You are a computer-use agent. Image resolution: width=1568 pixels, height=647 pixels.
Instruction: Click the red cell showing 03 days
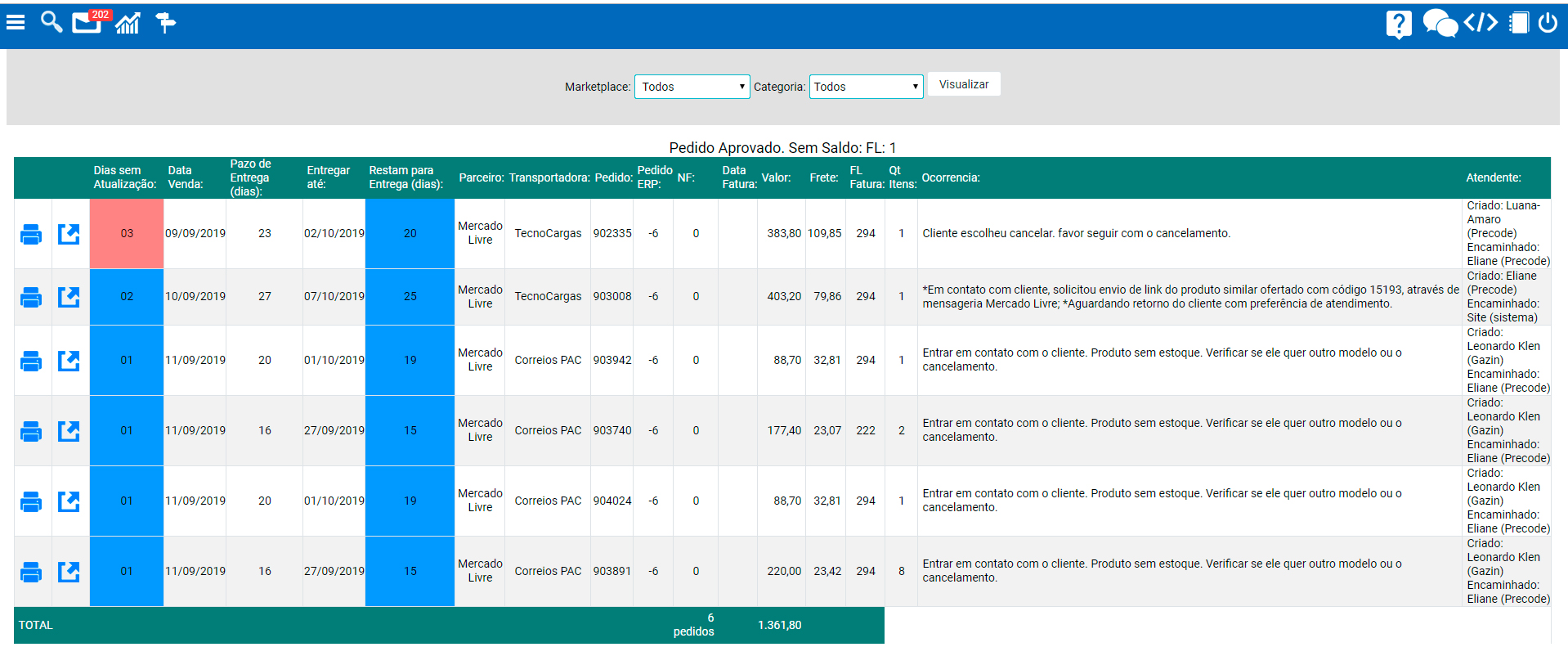click(127, 234)
